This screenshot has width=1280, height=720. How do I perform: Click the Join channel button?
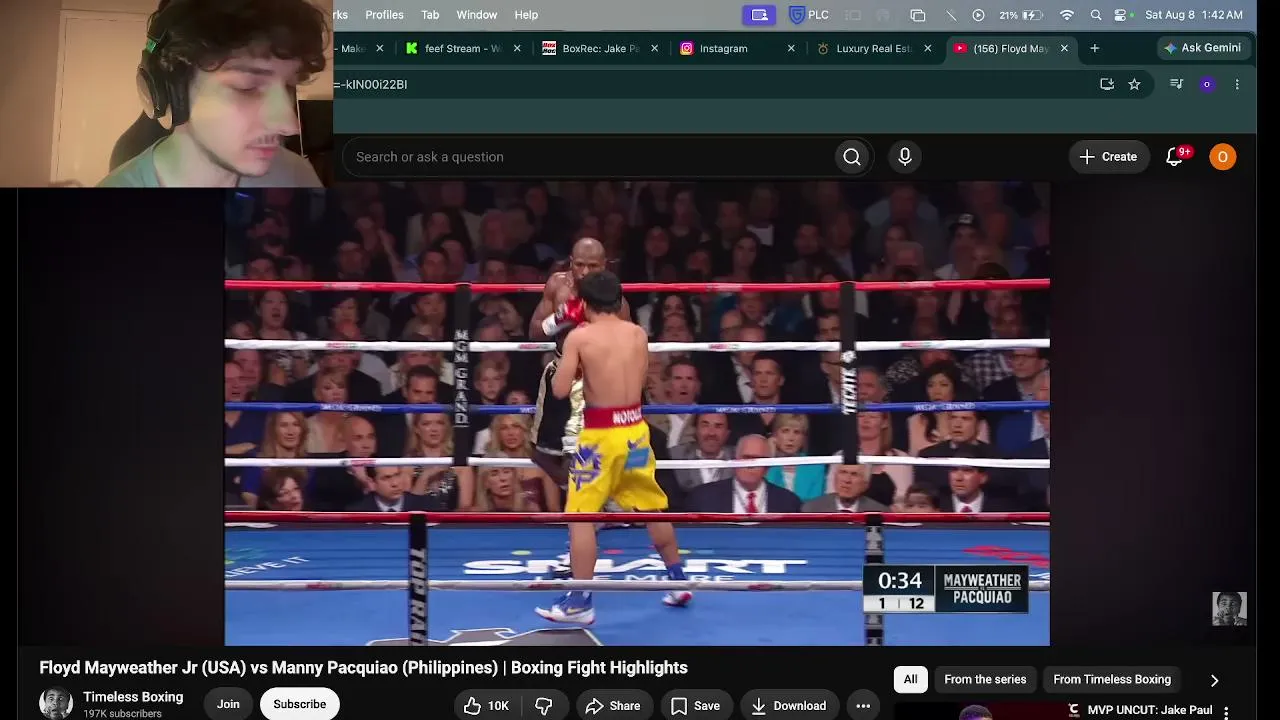tap(228, 704)
